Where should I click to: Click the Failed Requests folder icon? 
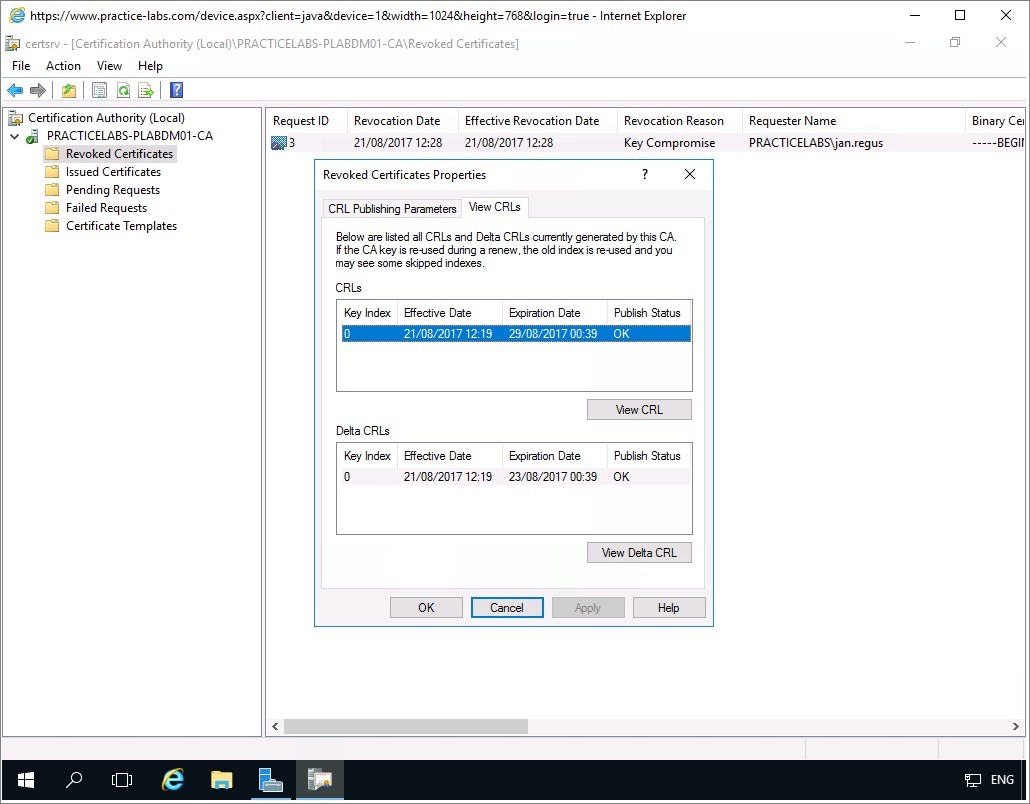tap(52, 208)
